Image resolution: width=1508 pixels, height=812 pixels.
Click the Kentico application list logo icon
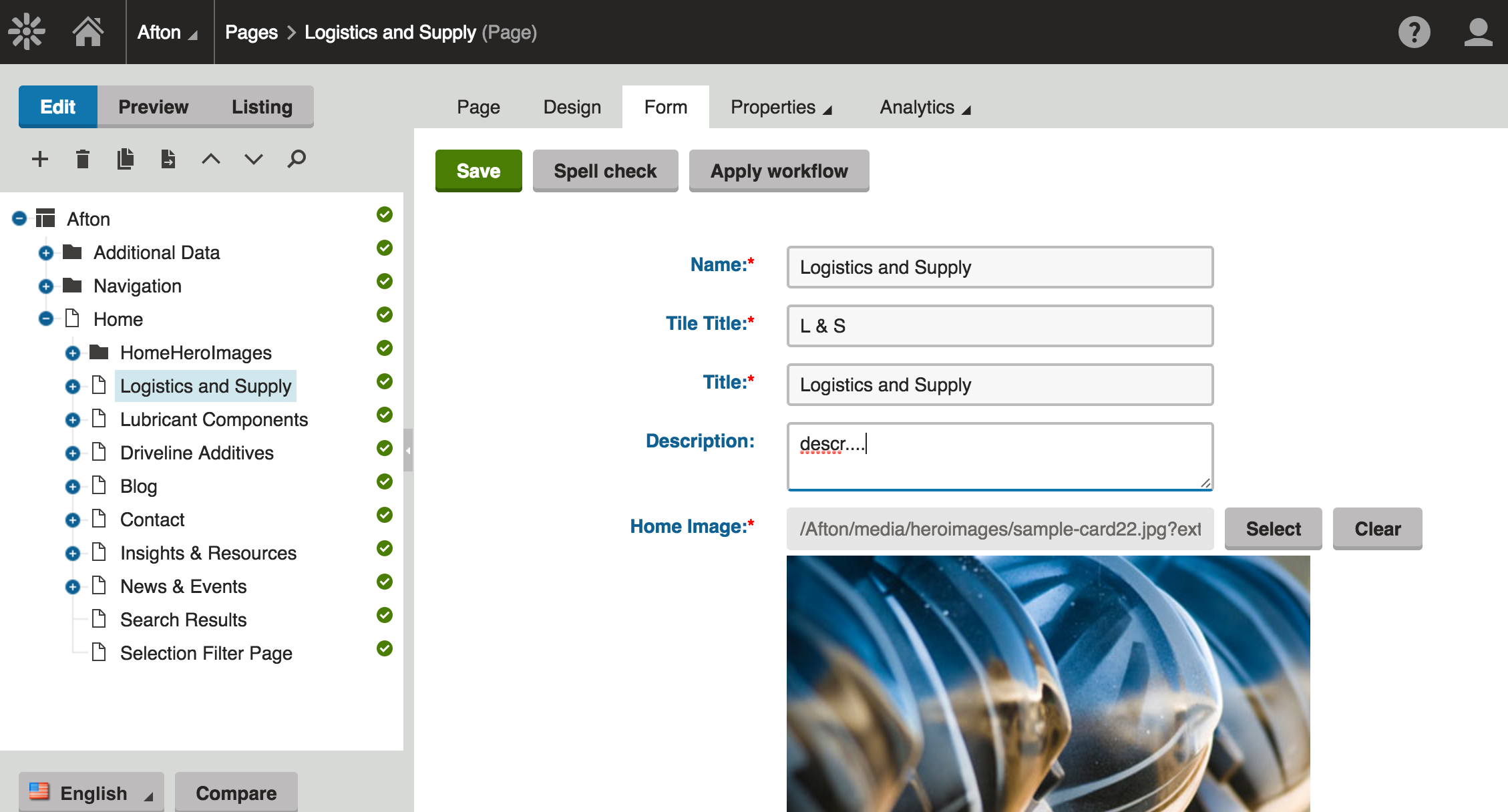click(27, 31)
